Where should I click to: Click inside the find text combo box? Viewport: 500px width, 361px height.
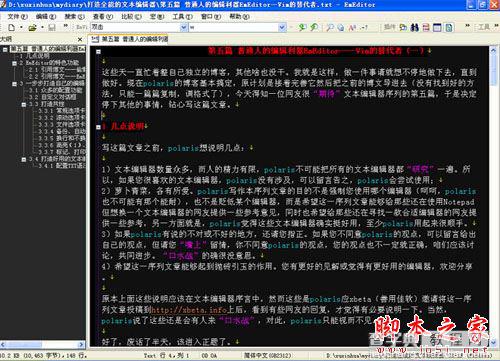135,27
